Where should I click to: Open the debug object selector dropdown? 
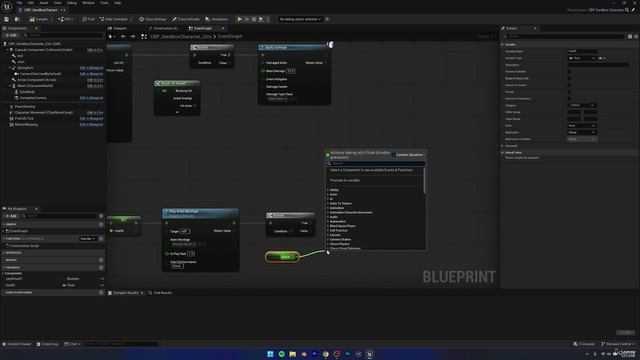[300, 19]
